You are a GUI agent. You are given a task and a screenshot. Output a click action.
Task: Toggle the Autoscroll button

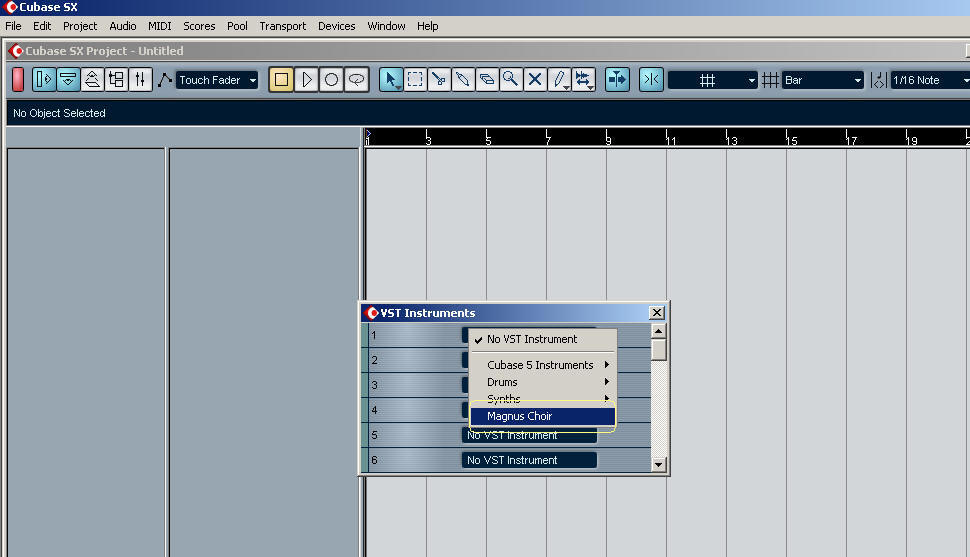[617, 79]
